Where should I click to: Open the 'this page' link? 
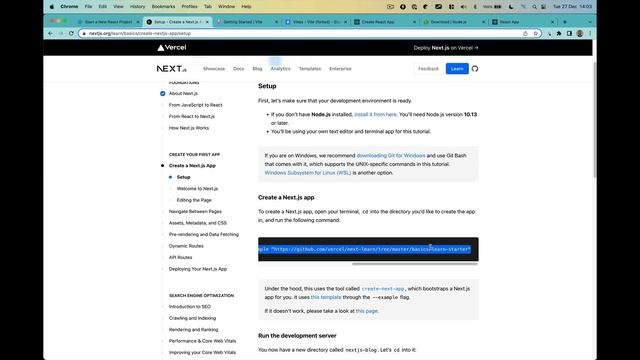coord(367,311)
